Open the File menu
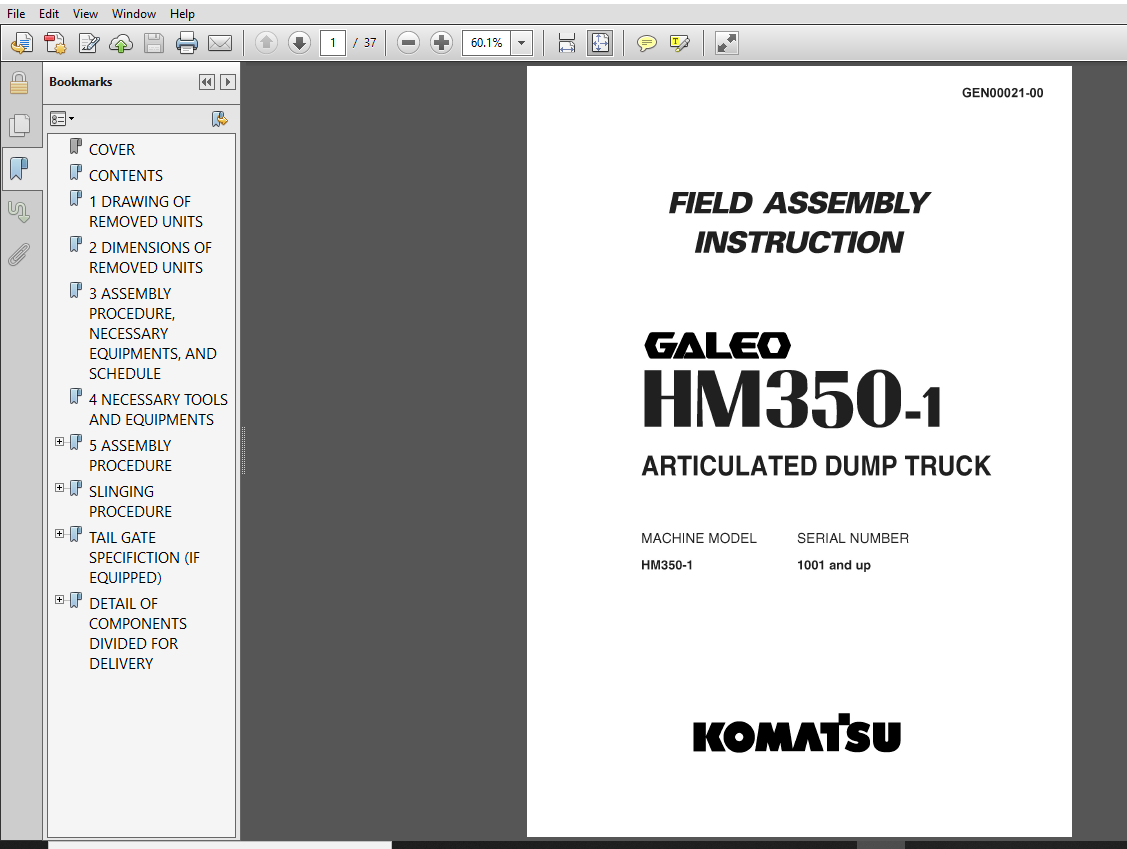 coord(16,14)
